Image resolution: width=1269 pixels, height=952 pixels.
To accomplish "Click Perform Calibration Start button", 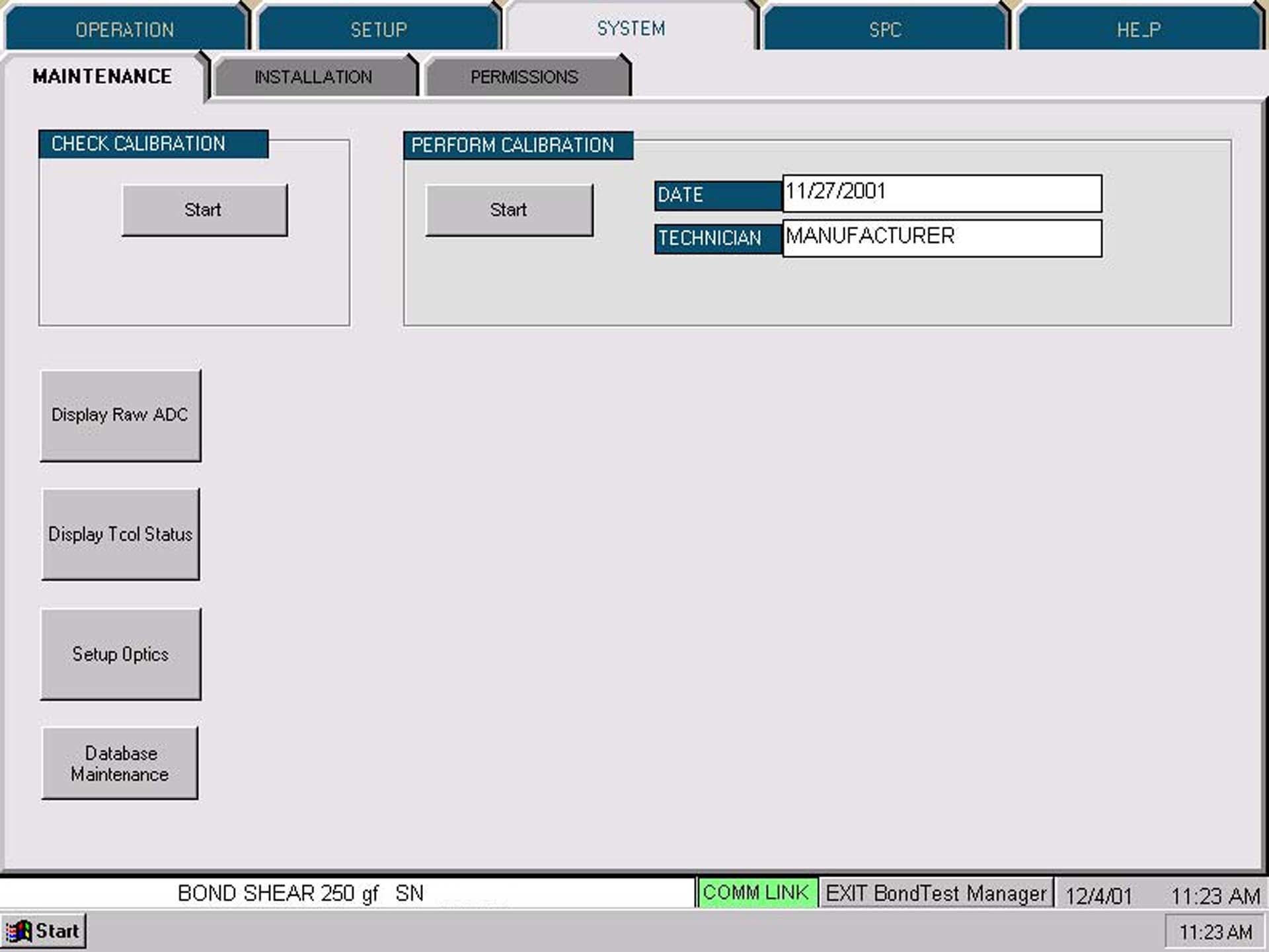I will [x=508, y=209].
